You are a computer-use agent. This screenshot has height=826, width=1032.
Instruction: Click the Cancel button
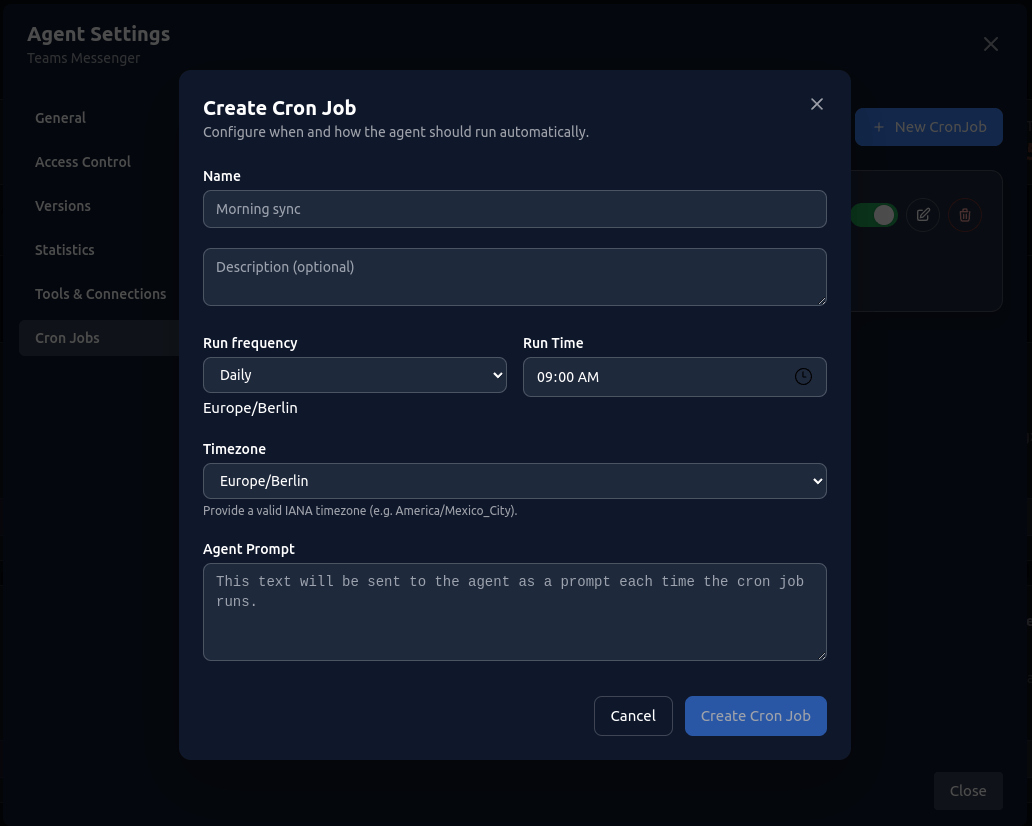(x=633, y=716)
